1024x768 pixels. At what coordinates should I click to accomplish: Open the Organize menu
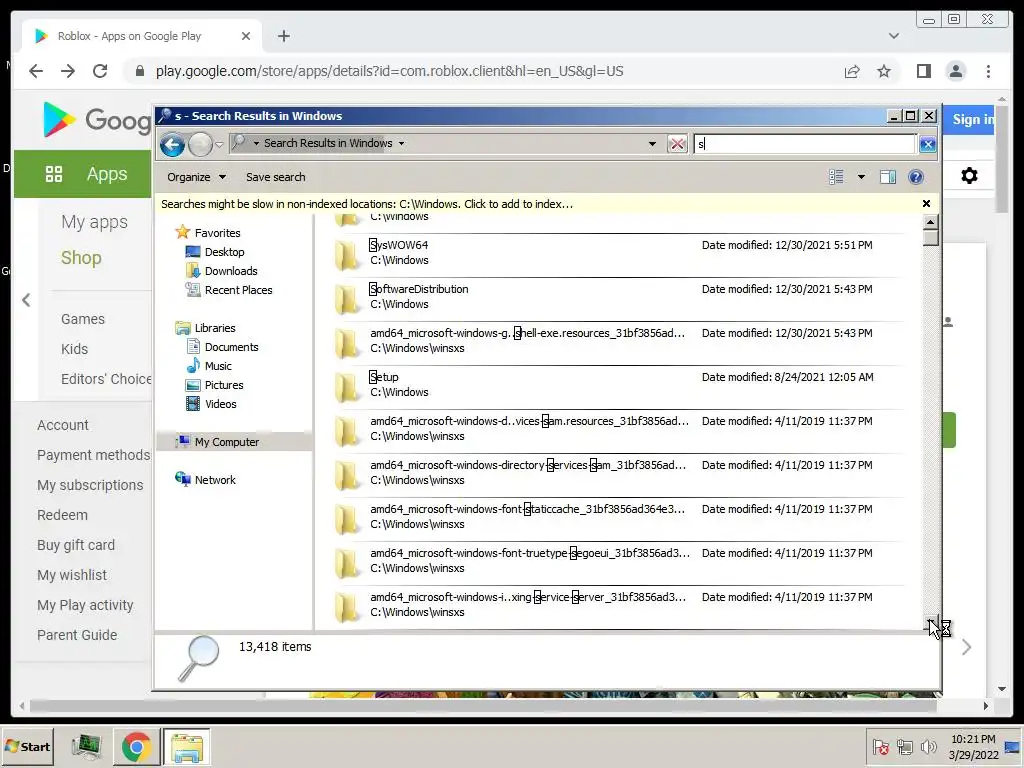(196, 177)
